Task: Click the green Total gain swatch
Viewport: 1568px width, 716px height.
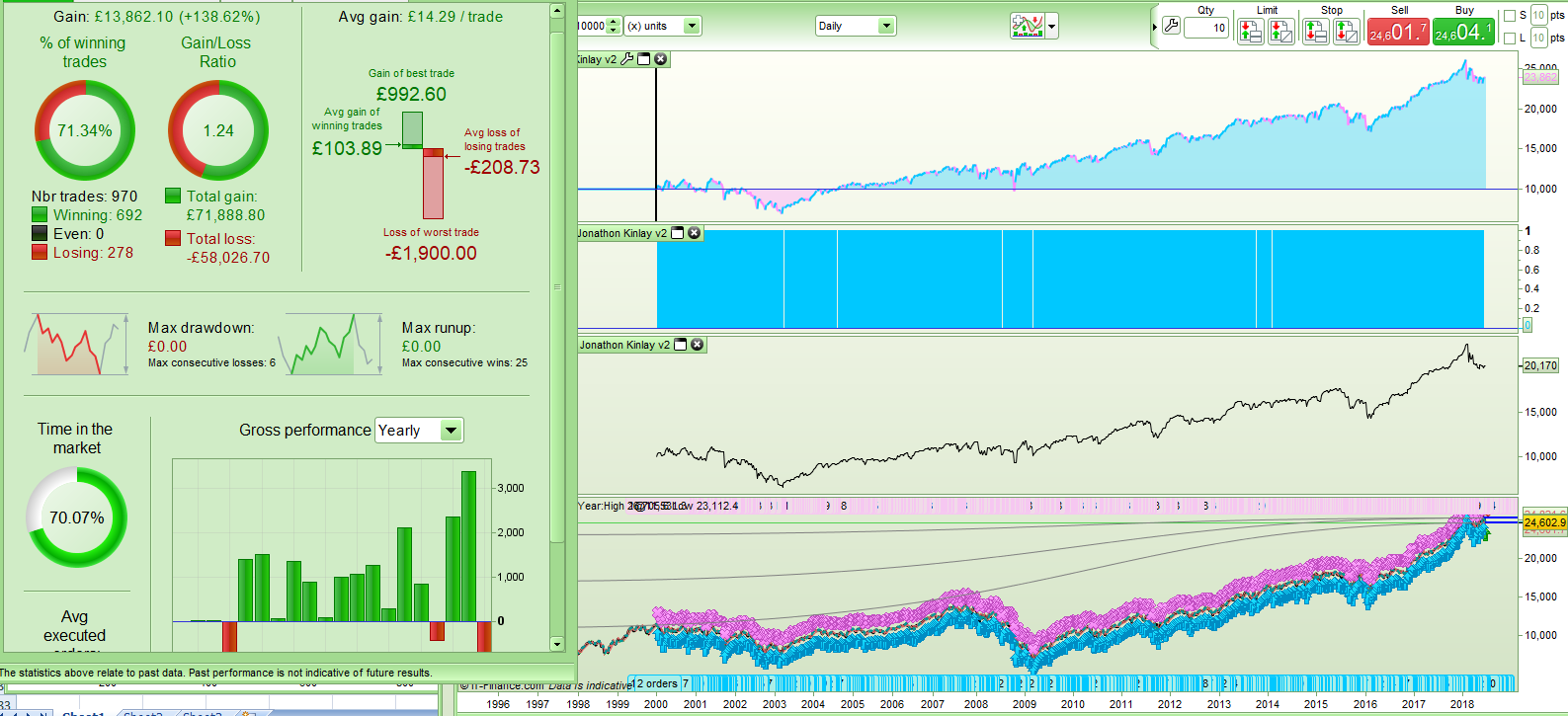Action: [173, 196]
